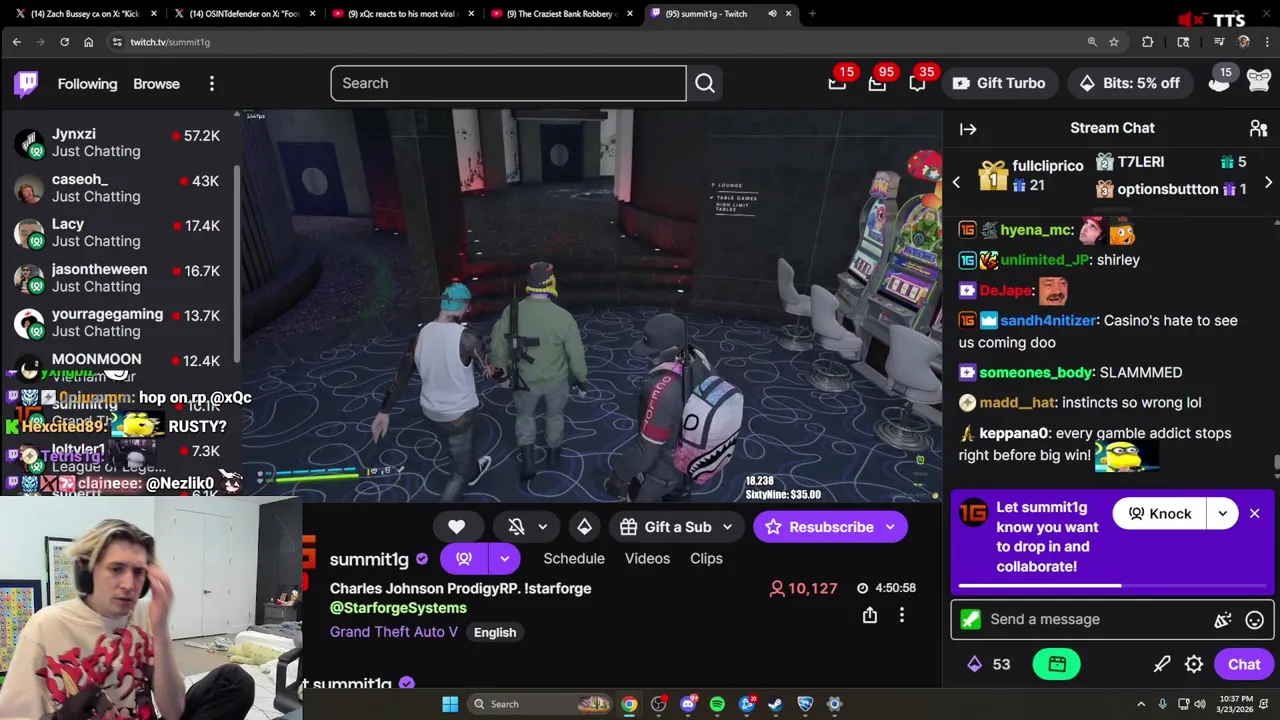
Task: Click the sword moderator icon near the Chat button
Action: pyautogui.click(x=1162, y=664)
